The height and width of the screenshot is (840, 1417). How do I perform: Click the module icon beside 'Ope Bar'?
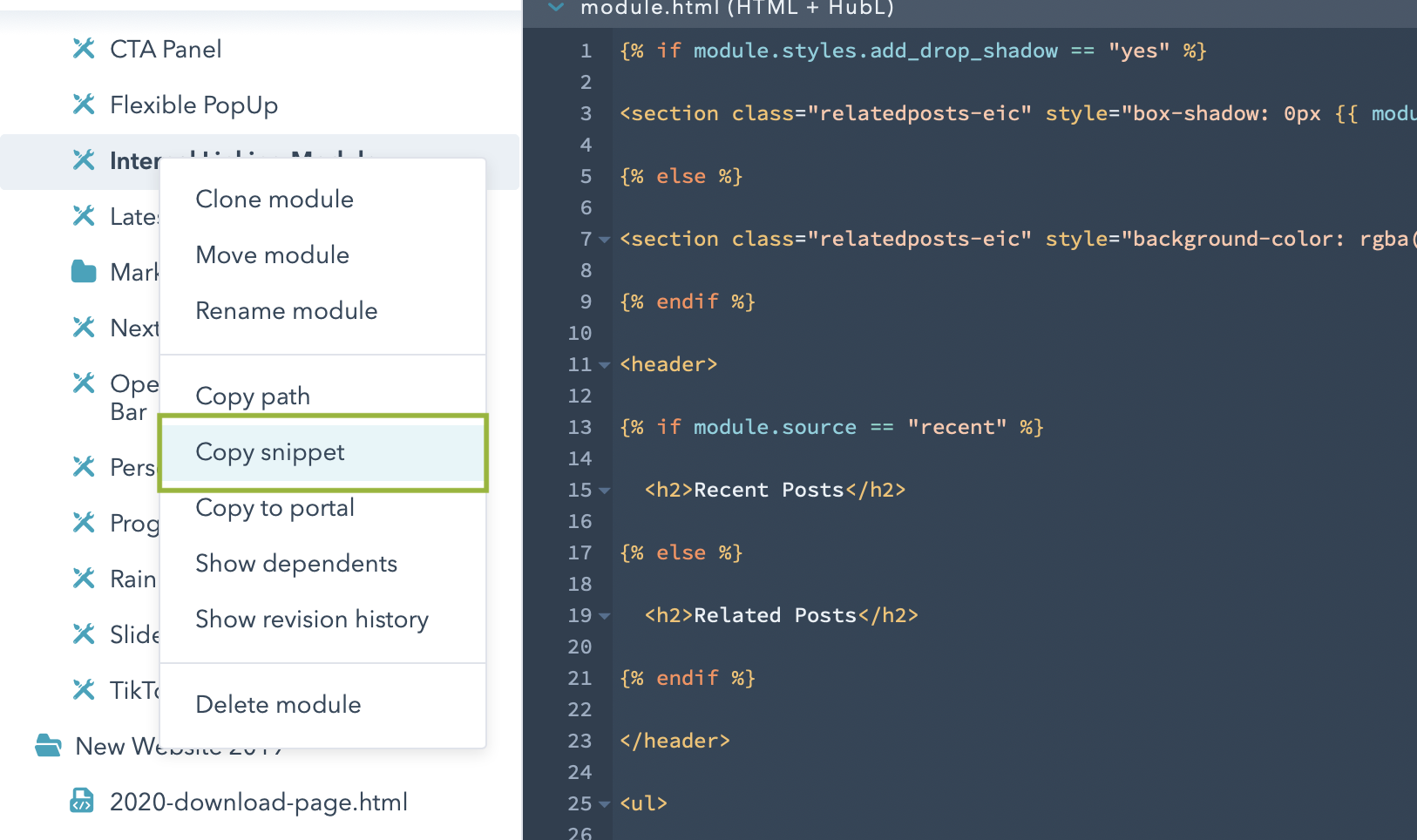[x=84, y=383]
